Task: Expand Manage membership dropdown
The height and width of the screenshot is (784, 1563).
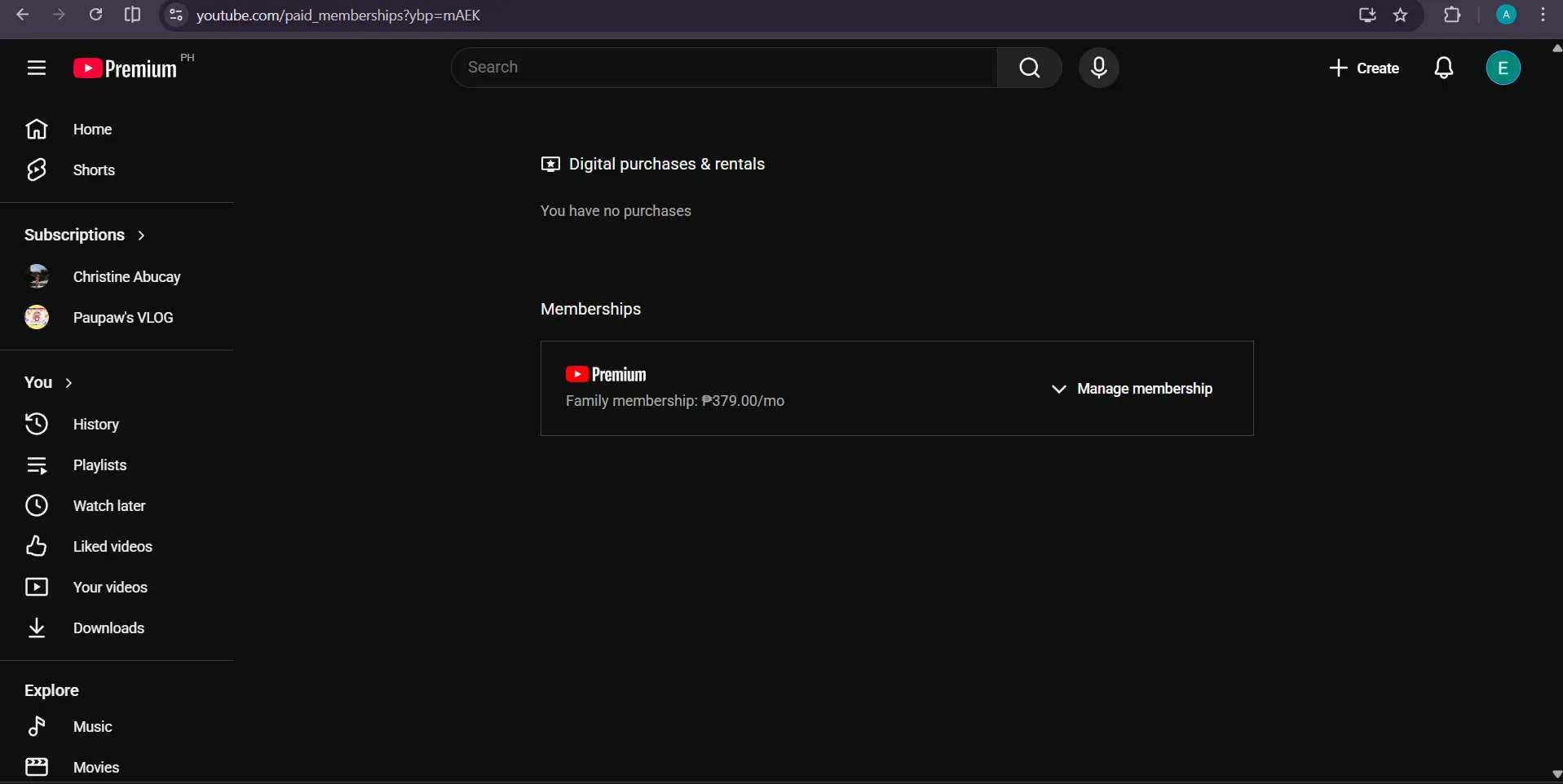Action: pos(1132,389)
